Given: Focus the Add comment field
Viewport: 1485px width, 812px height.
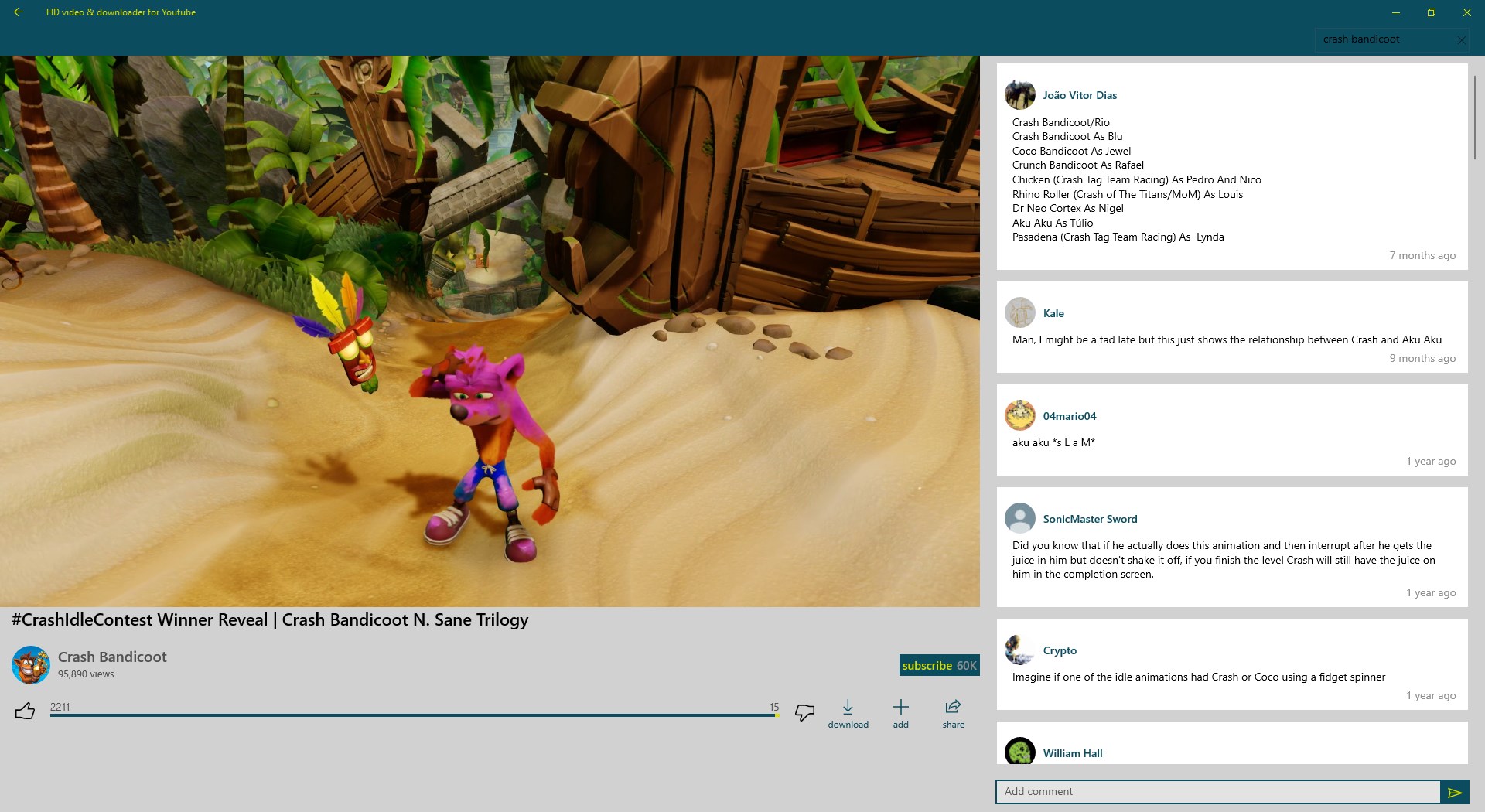Looking at the screenshot, I should pos(1218,792).
